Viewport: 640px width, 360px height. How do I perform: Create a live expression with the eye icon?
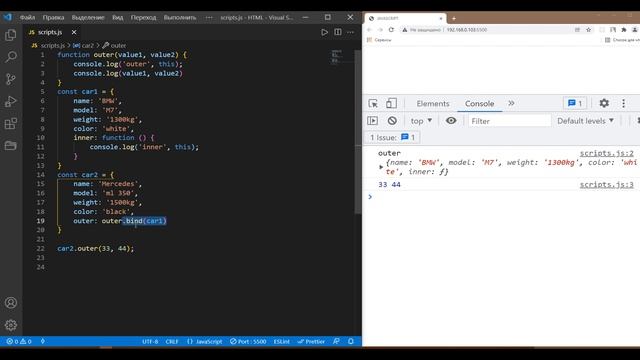(x=451, y=121)
